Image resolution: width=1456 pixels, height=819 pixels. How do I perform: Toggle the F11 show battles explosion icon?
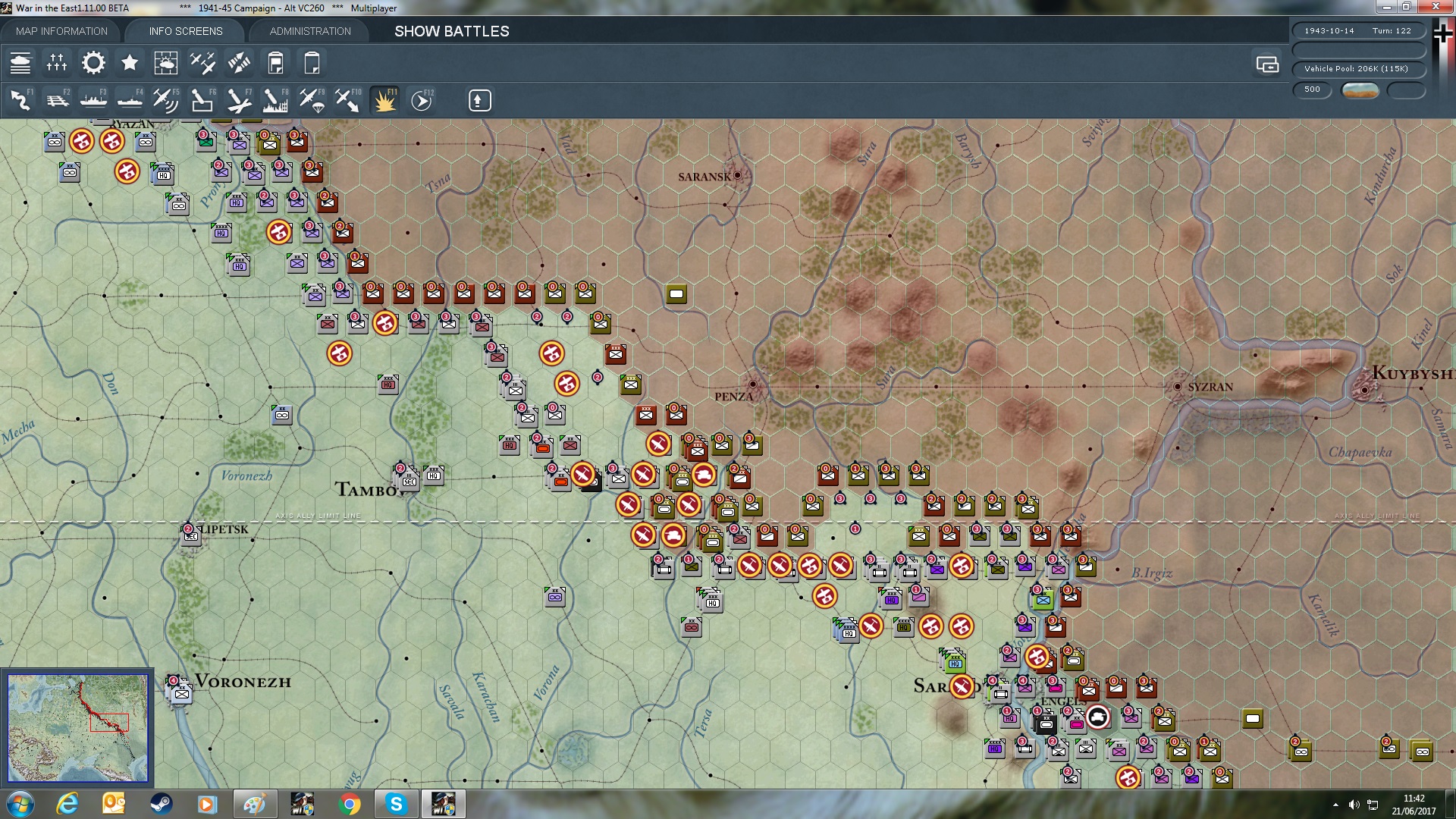(384, 100)
